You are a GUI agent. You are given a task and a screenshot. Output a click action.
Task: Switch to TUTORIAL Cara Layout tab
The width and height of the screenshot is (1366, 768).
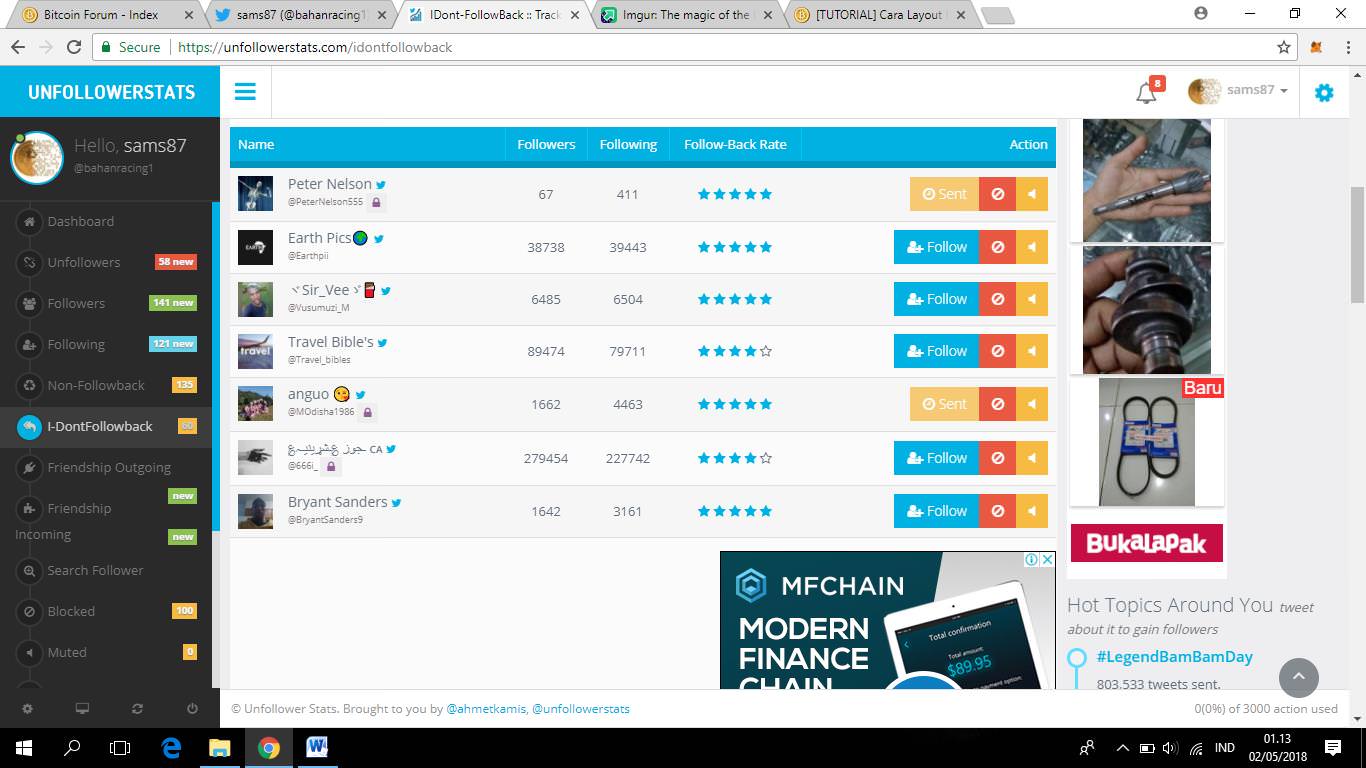click(878, 15)
